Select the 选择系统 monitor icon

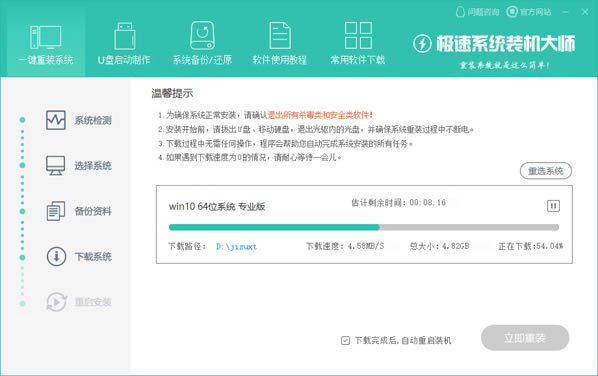[x=56, y=166]
